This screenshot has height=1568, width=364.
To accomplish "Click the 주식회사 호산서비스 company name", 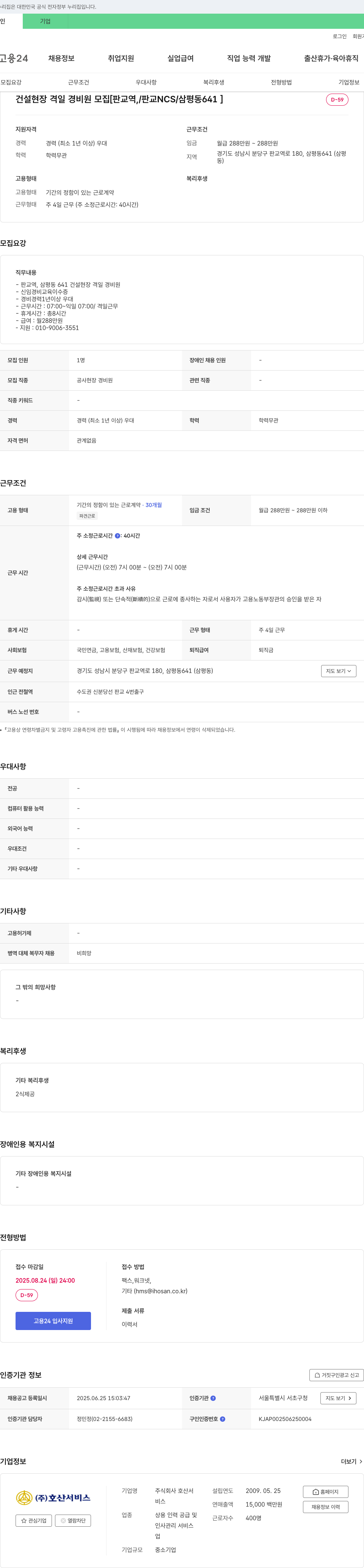I will click(x=174, y=1496).
